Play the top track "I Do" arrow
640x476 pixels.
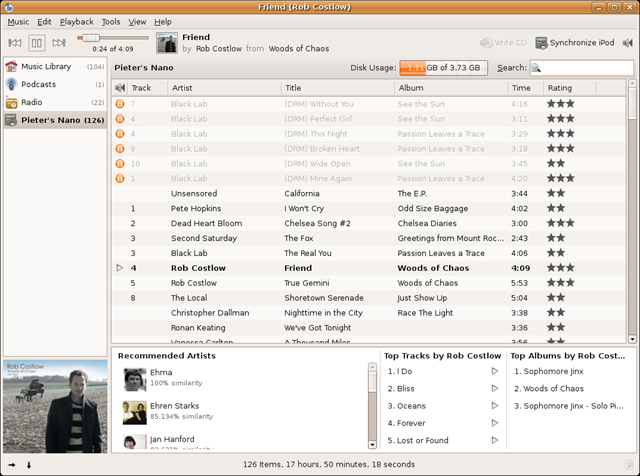494,372
